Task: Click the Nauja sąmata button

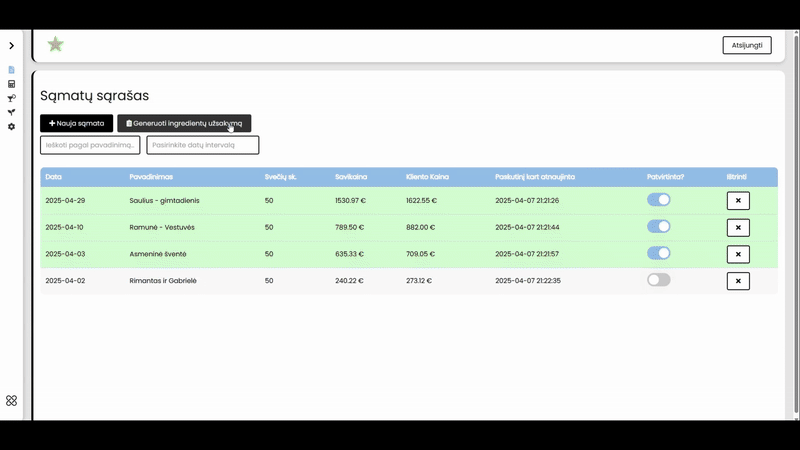Action: (x=76, y=123)
